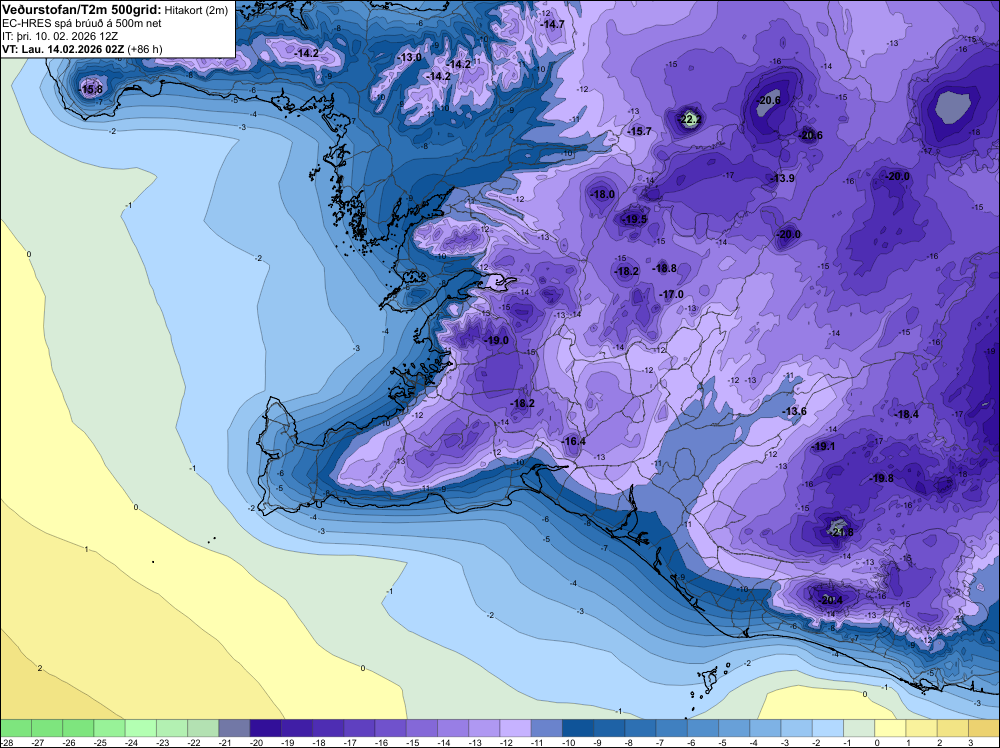Click the -13.9 temperature value
This screenshot has width=1000, height=748.
[x=783, y=178]
